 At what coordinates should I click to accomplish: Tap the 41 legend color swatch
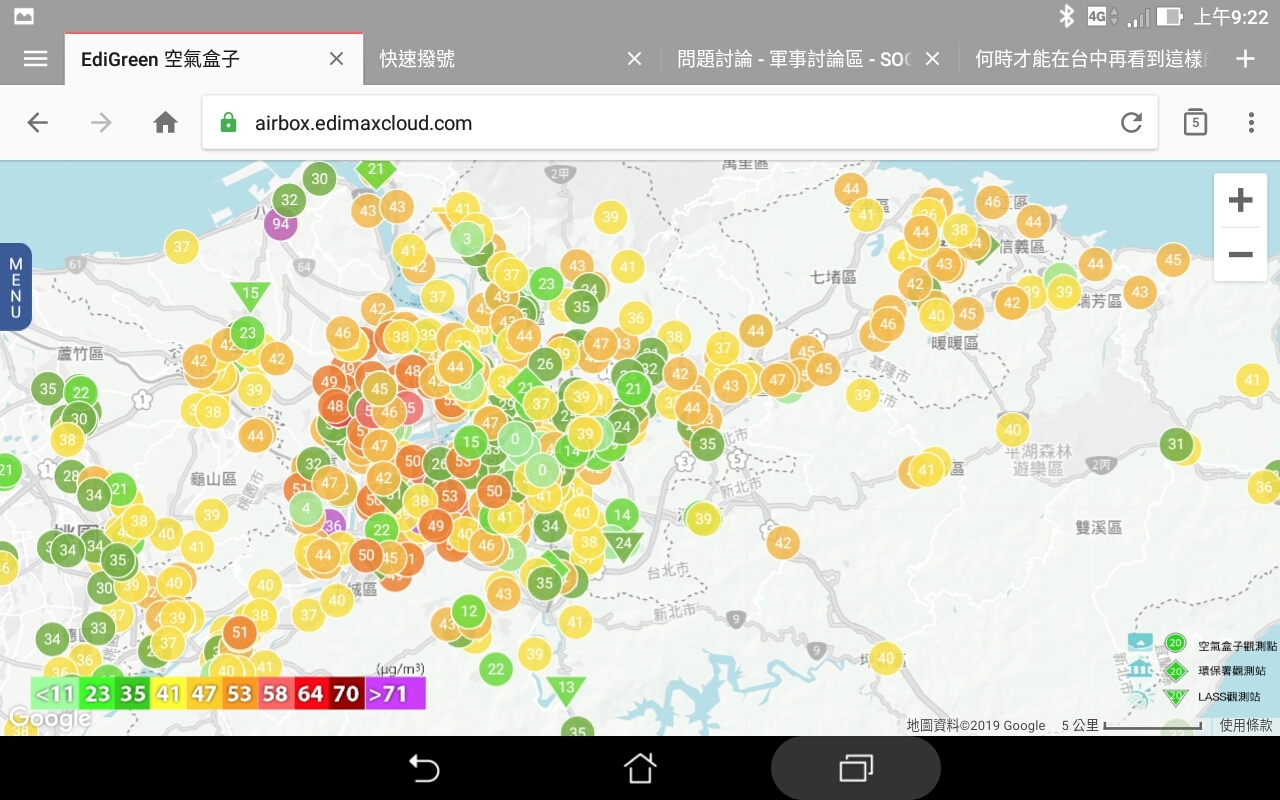point(168,693)
